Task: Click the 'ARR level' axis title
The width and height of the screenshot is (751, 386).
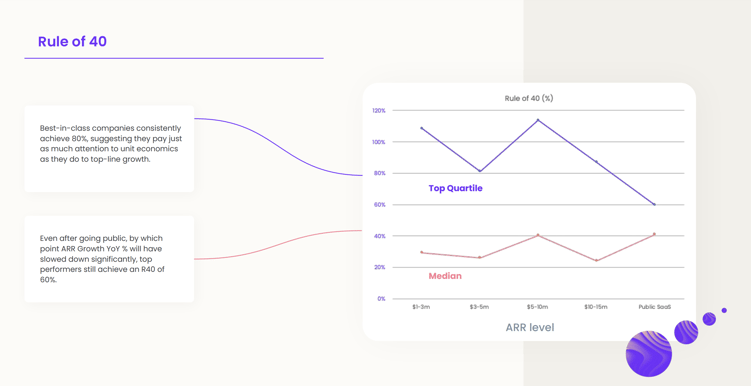Action: [x=530, y=328]
